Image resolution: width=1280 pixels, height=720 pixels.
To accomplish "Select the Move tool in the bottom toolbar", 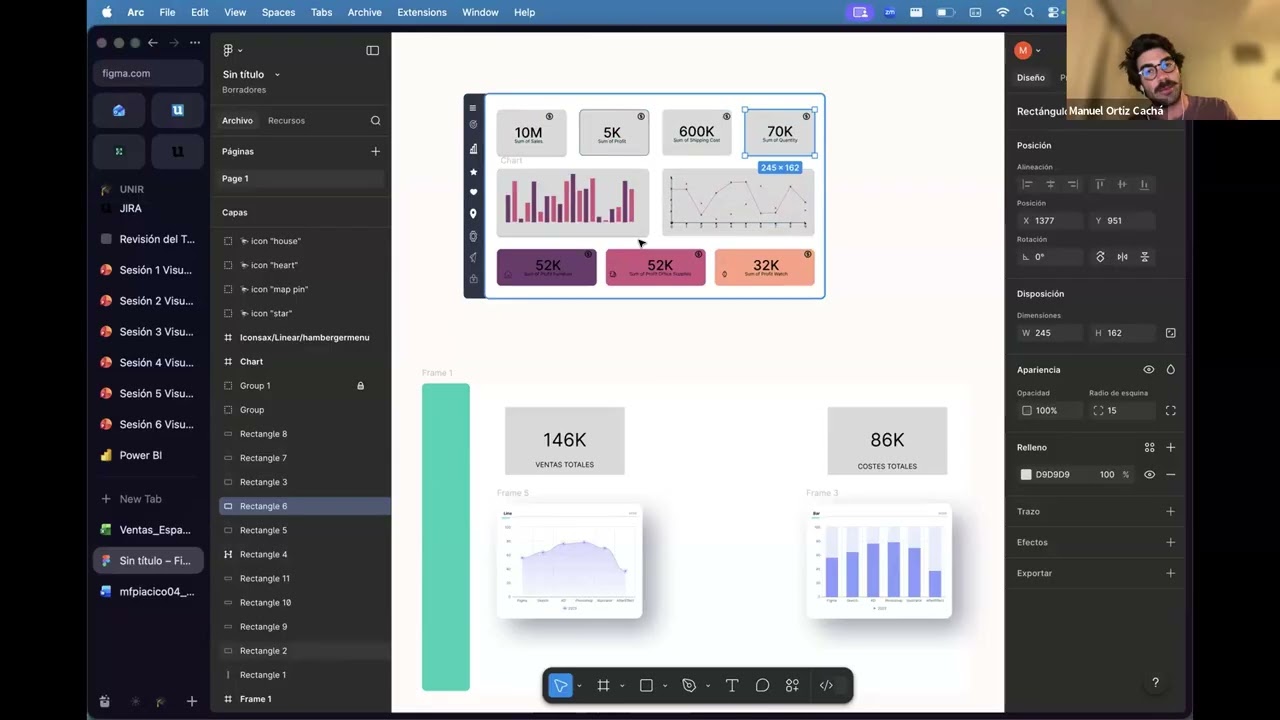I will coord(560,685).
